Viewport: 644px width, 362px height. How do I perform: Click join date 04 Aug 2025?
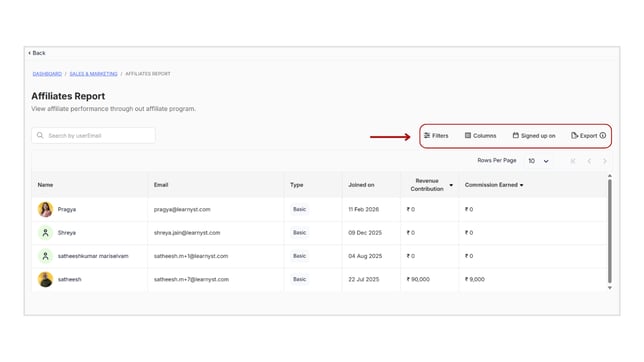coord(365,256)
